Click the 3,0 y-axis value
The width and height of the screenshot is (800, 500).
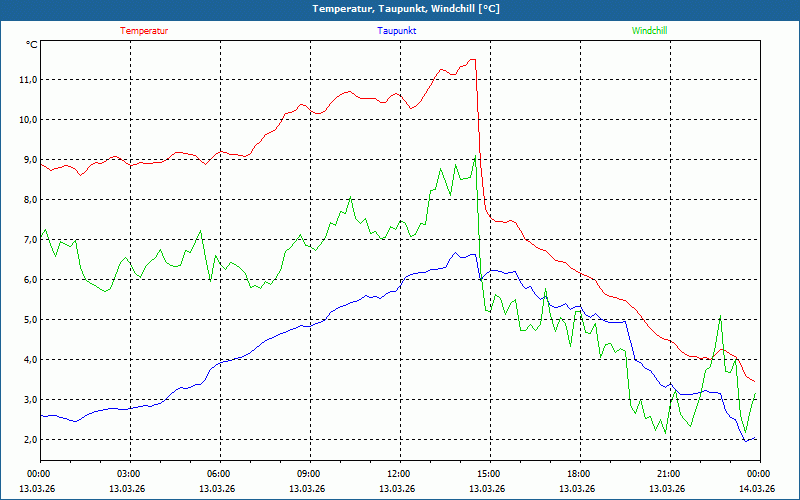(31, 399)
